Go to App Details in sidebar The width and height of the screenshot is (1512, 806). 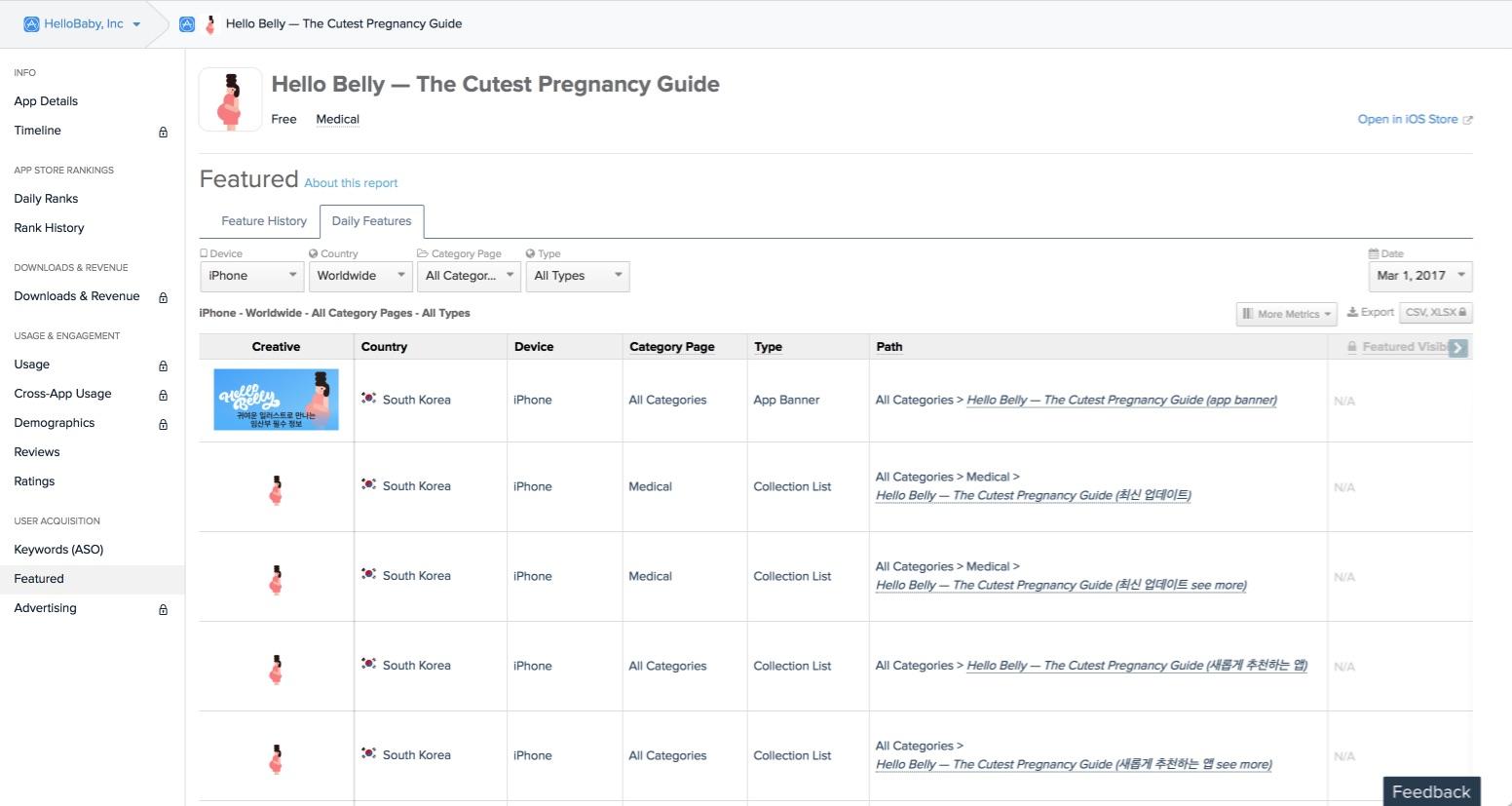click(46, 101)
